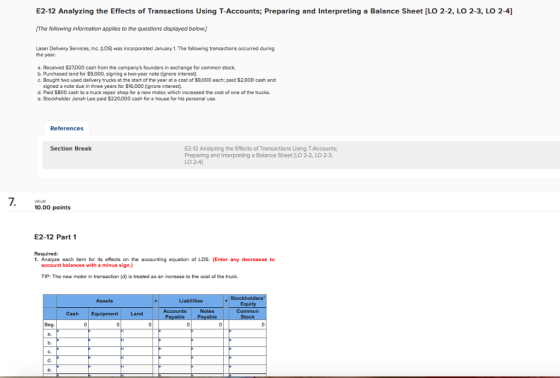The image size is (560, 378).
Task: Click Accounts Payable cell for transaction a
Action: 175,334
